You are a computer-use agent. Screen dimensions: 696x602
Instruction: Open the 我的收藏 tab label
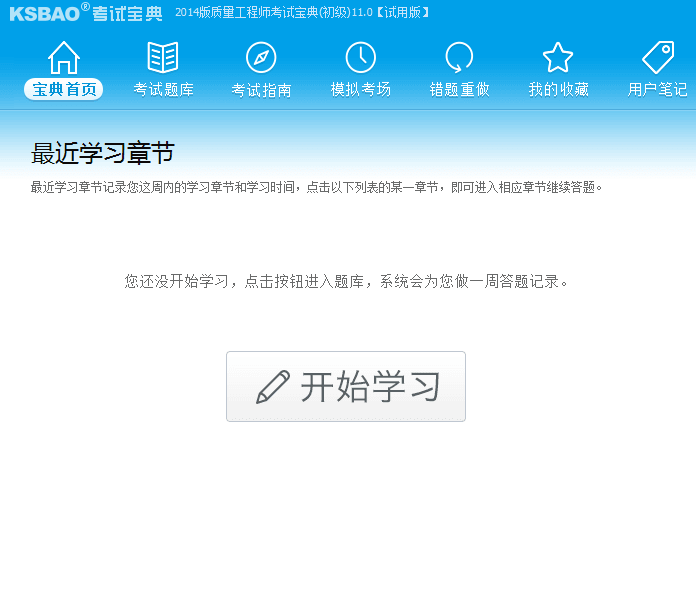558,90
